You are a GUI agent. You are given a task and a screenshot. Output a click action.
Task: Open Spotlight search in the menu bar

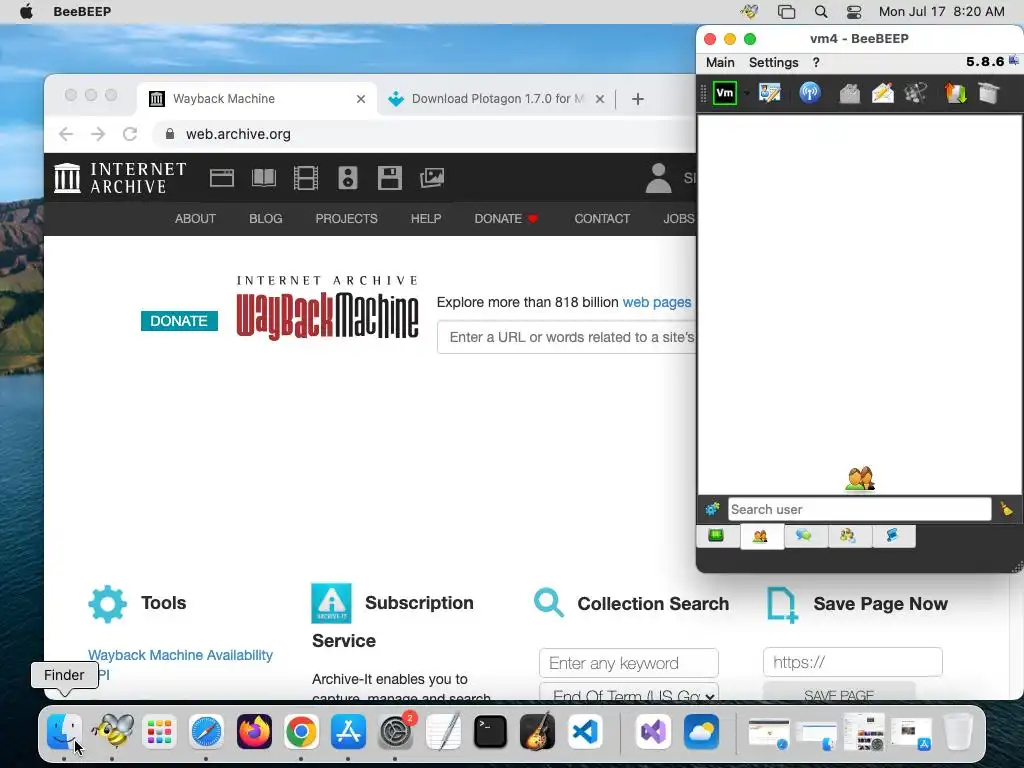coord(821,11)
